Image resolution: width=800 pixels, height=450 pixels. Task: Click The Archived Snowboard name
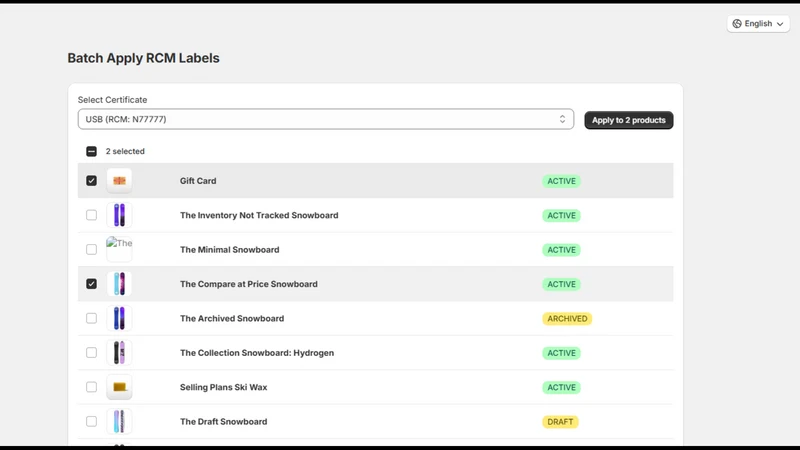tap(232, 318)
